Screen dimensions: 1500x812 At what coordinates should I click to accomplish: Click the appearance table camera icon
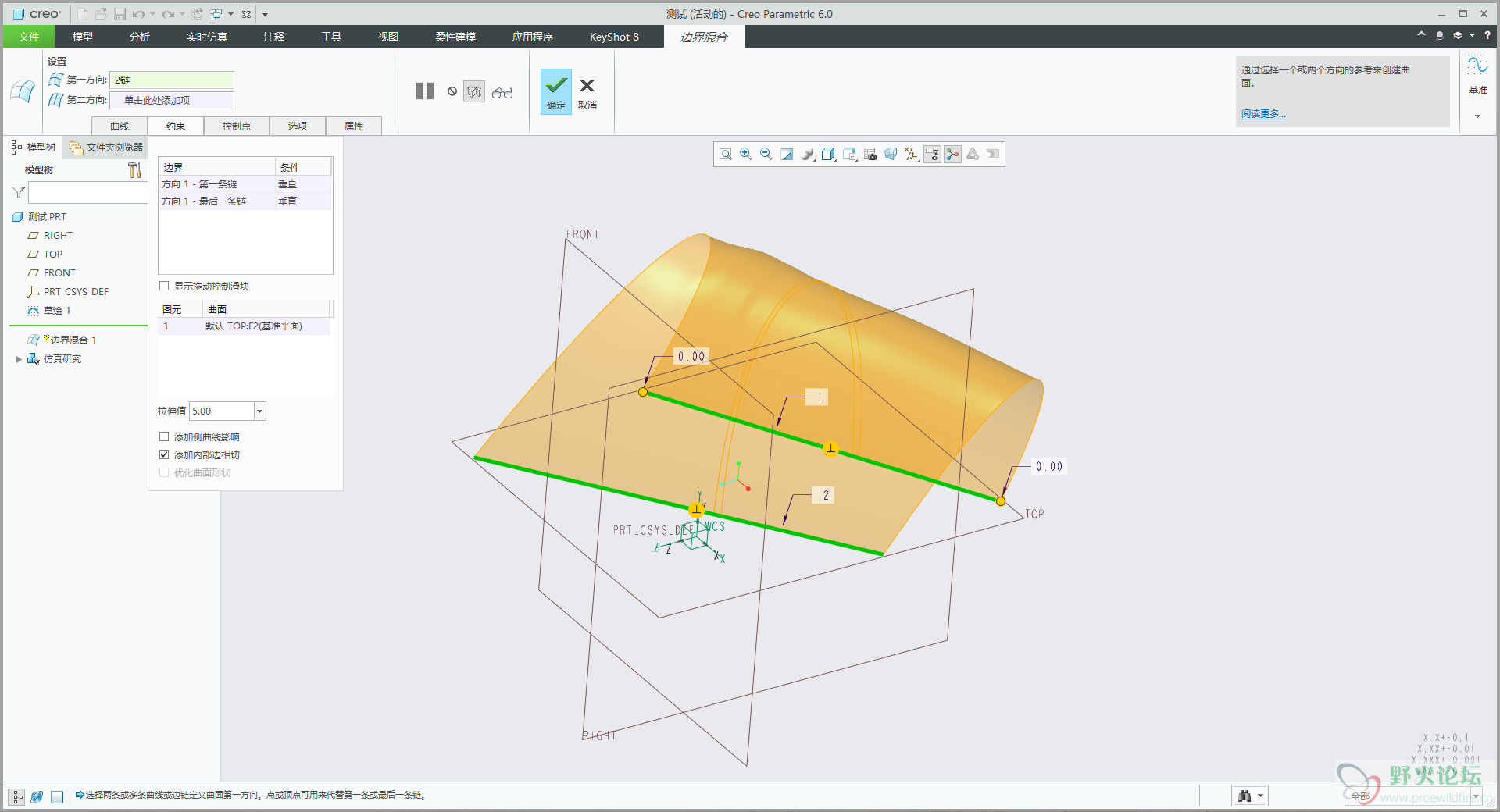tap(870, 155)
